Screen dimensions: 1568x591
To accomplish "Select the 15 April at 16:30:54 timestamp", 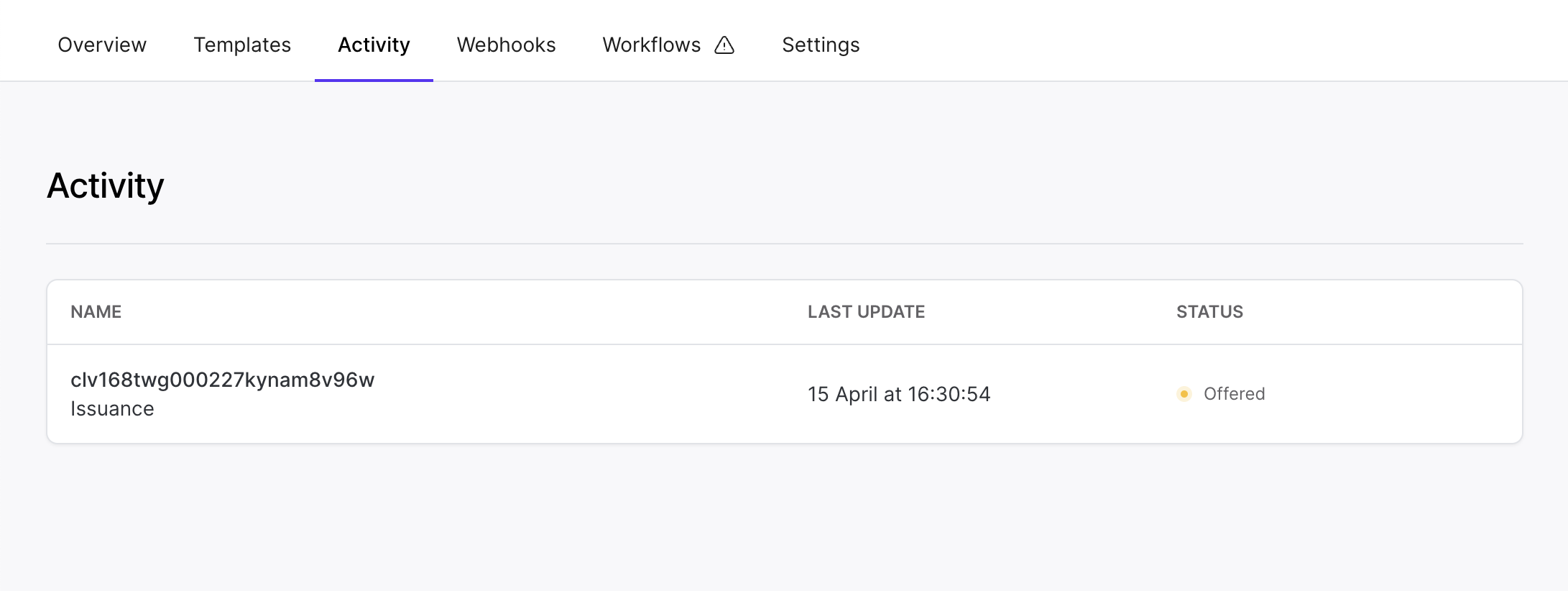I will click(x=898, y=394).
